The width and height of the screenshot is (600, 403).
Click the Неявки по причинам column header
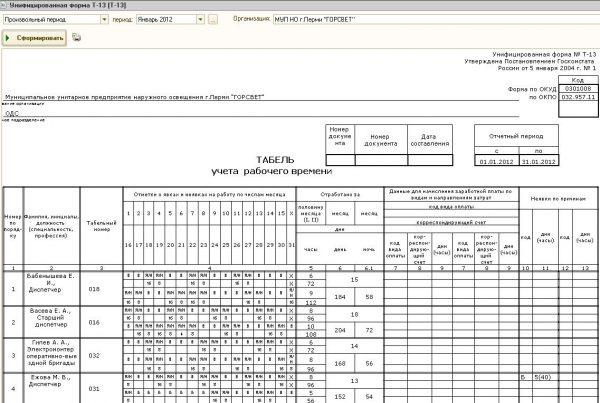pyautogui.click(x=558, y=199)
